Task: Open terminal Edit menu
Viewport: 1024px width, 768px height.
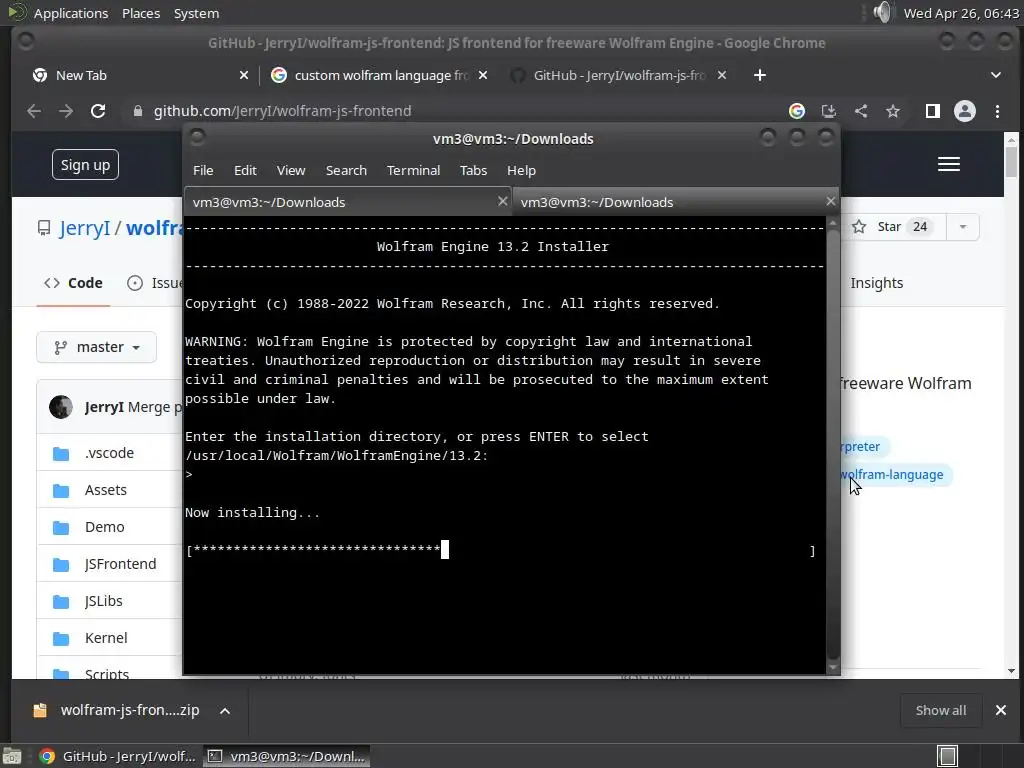Action: tap(245, 170)
